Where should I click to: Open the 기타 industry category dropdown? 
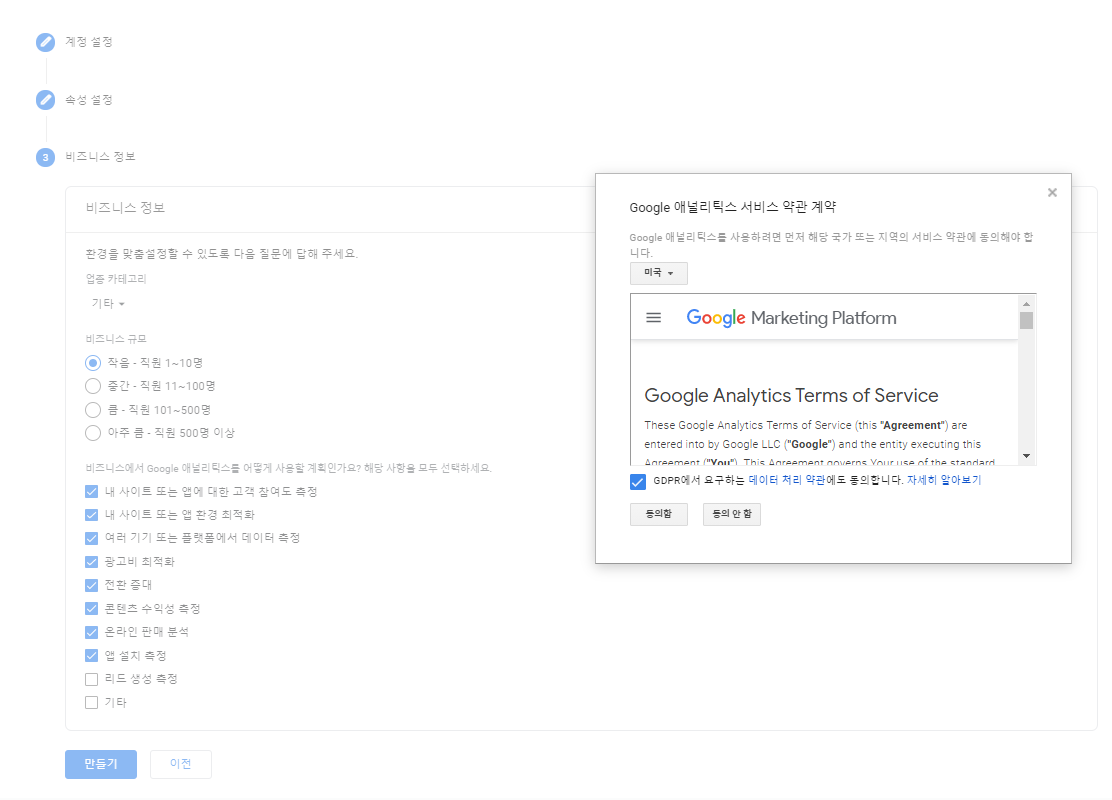[x=108, y=304]
